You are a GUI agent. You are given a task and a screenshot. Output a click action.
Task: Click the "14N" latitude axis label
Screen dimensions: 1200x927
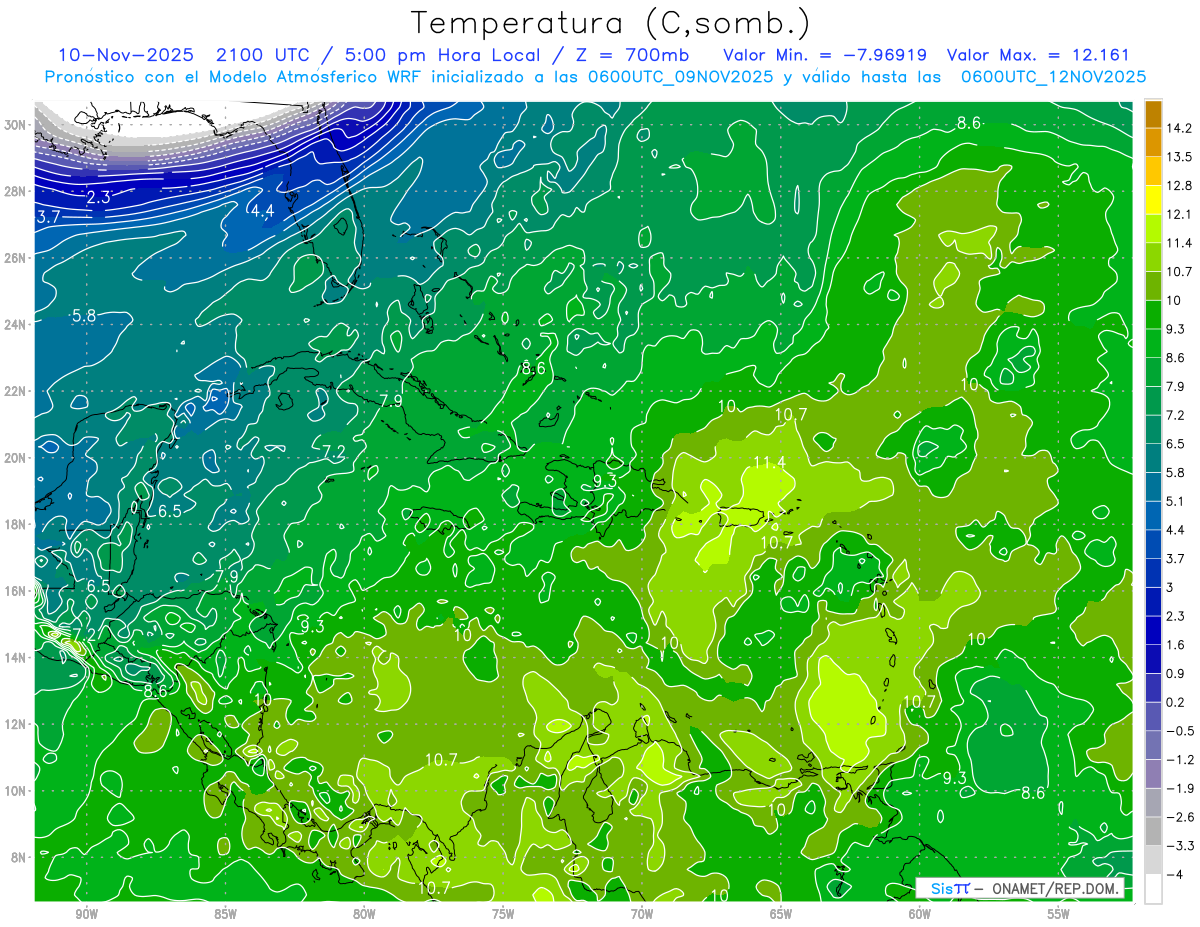coord(17,657)
